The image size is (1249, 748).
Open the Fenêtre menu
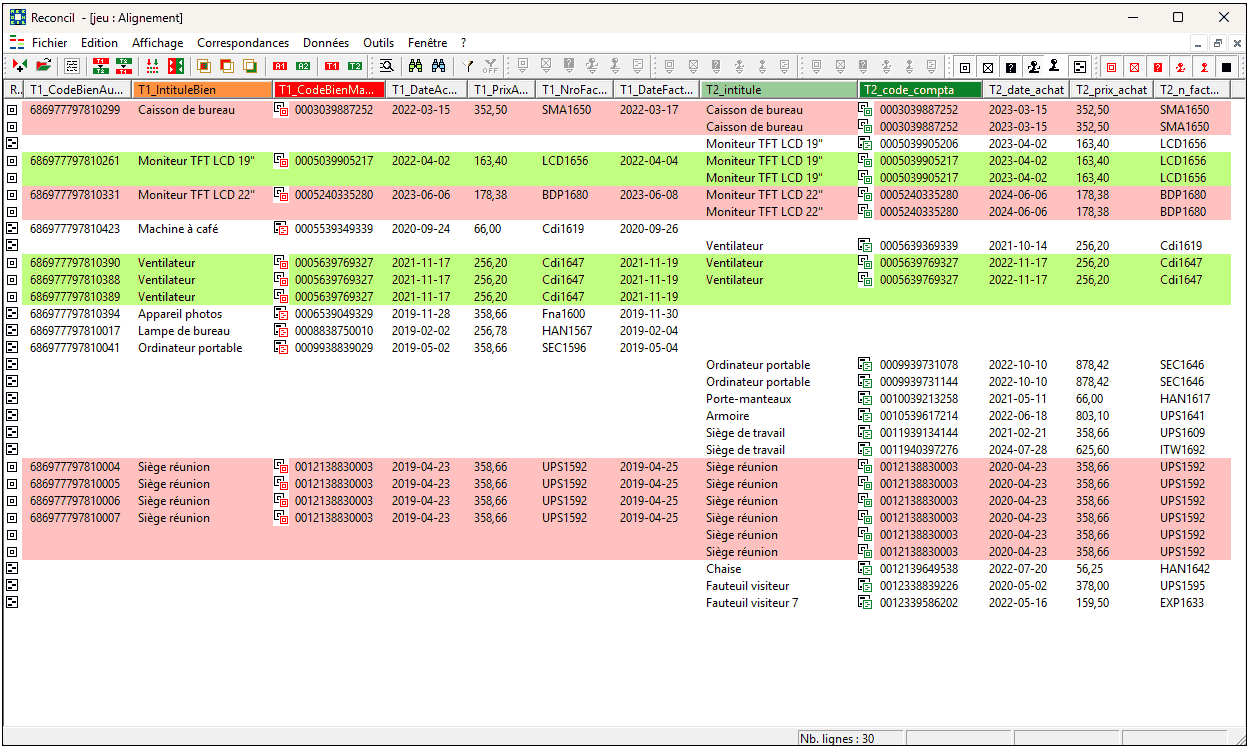click(428, 43)
